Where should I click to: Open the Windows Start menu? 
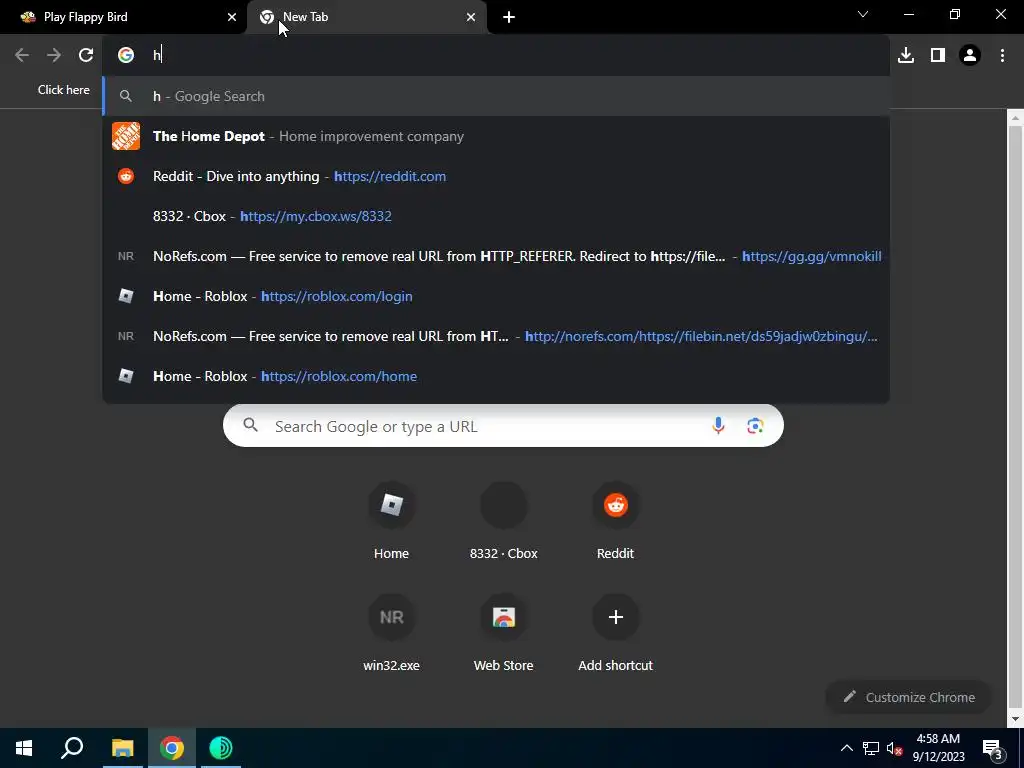point(24,748)
